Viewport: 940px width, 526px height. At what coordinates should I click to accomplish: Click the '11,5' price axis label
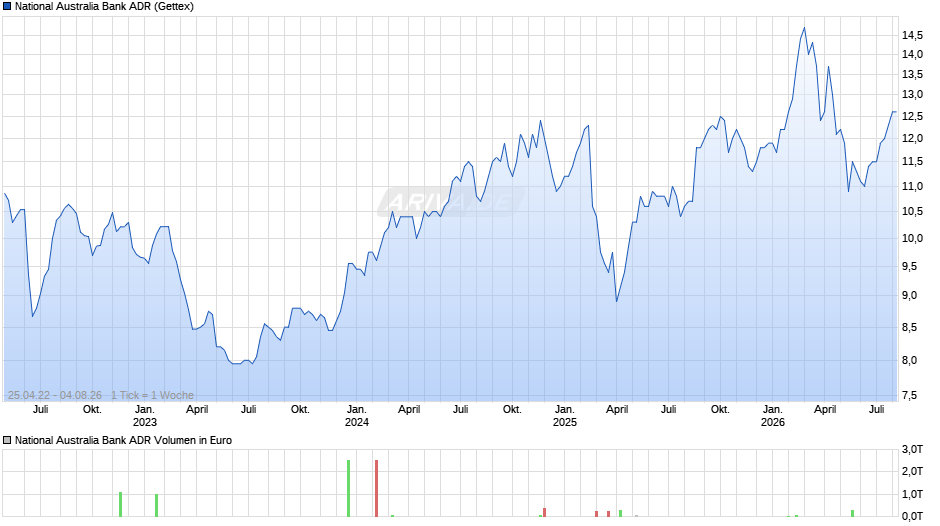click(x=912, y=161)
